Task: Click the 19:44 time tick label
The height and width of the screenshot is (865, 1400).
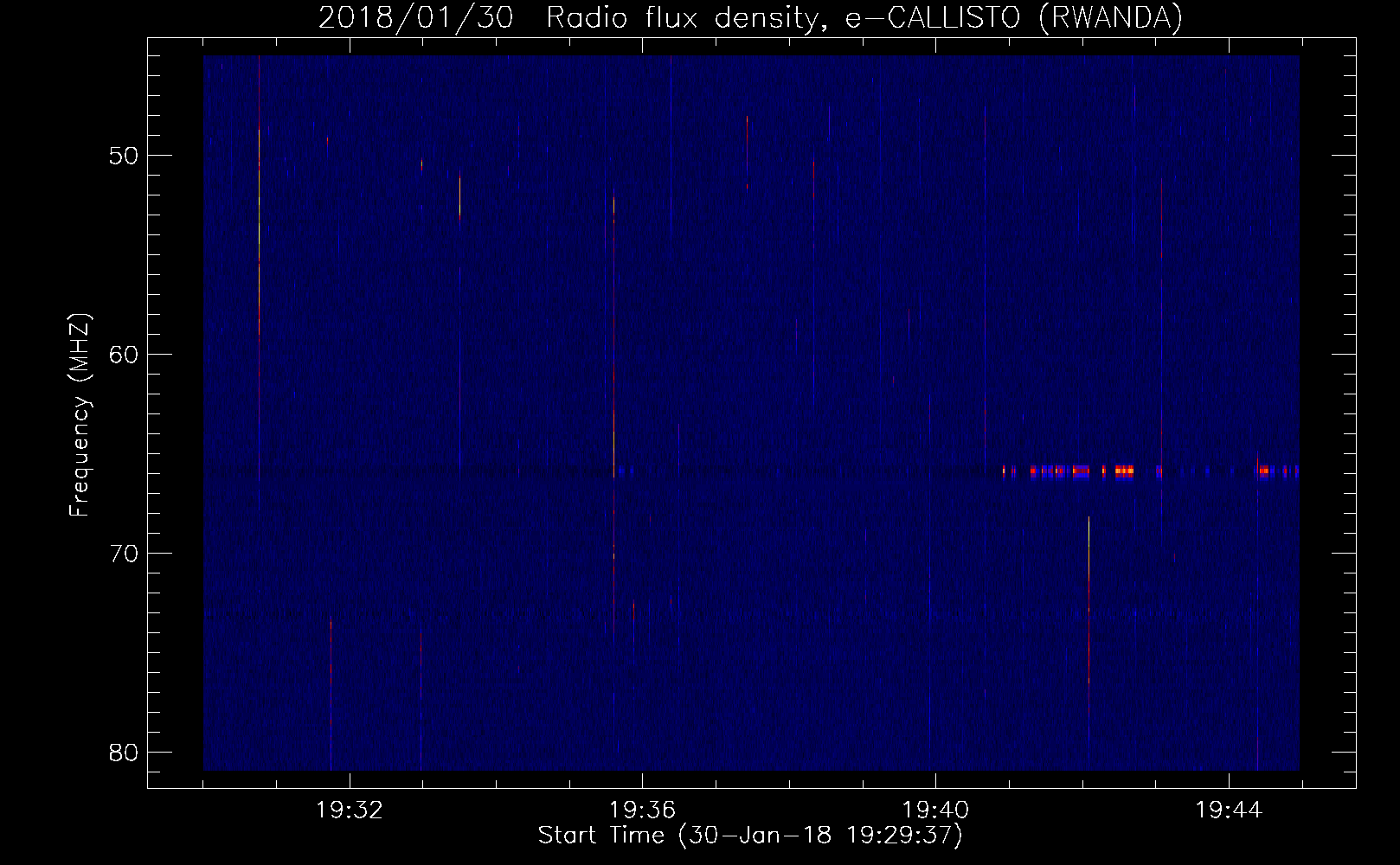Action: [1229, 811]
